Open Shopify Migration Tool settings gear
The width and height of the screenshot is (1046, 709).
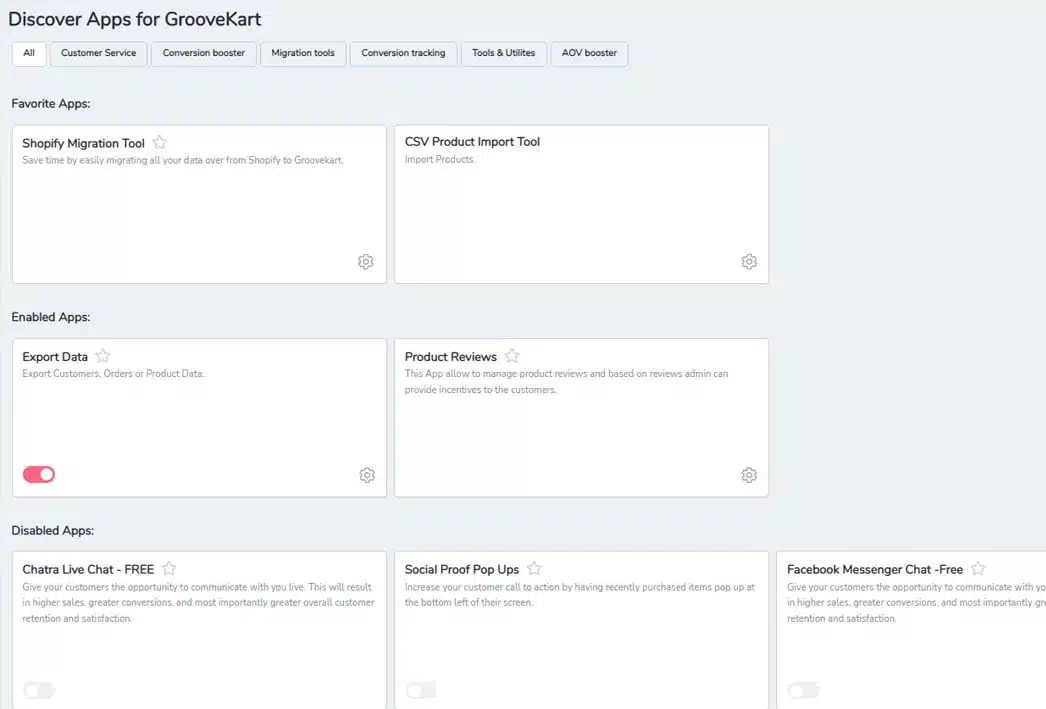(366, 262)
